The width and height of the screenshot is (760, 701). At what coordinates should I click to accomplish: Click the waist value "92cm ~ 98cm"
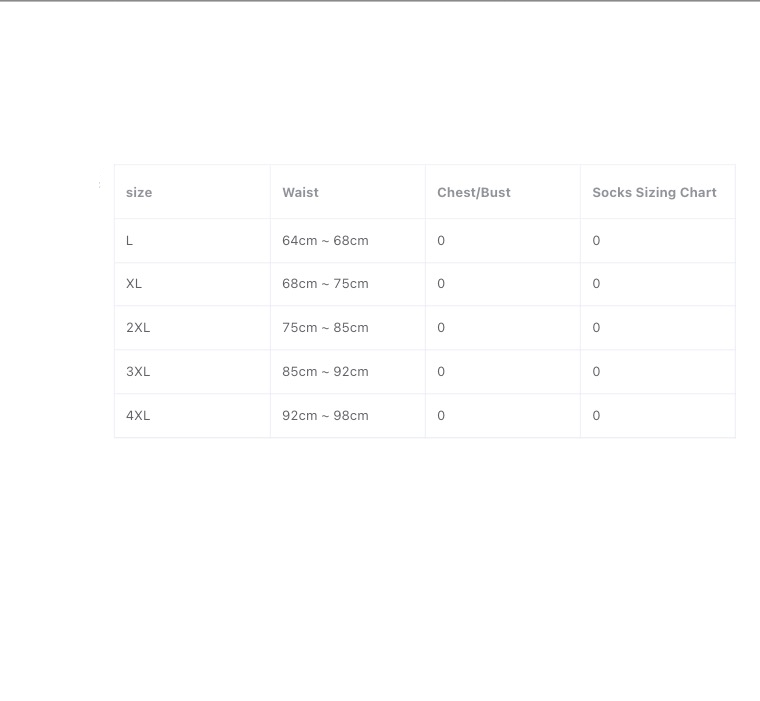click(325, 416)
